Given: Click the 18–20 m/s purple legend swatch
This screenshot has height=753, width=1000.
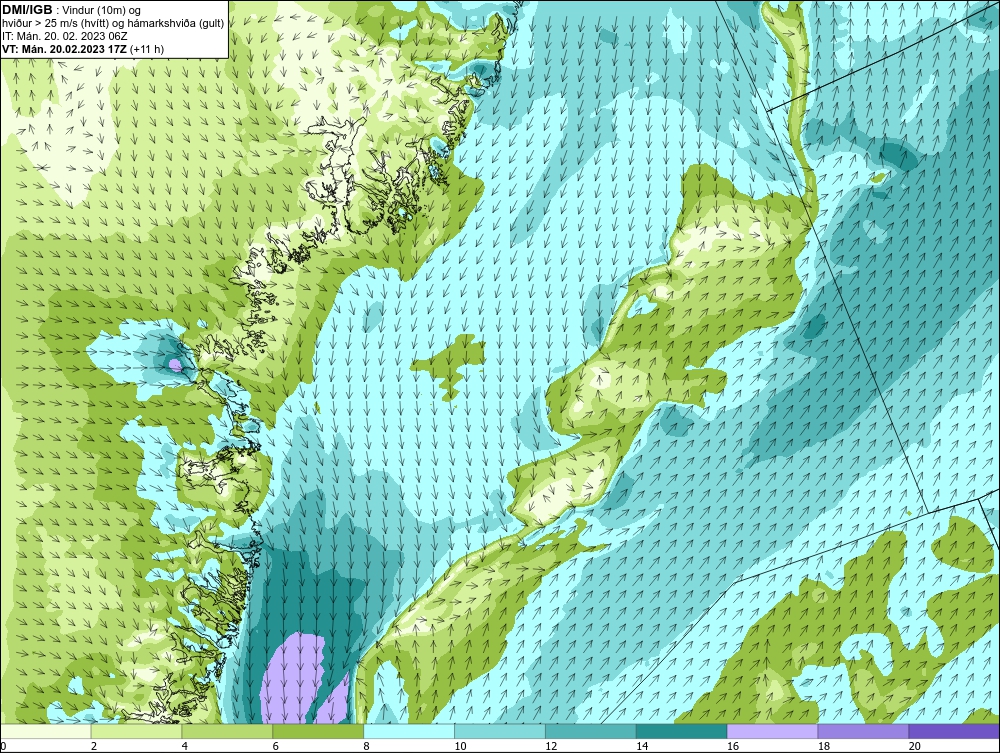Looking at the screenshot, I should coord(864,731).
